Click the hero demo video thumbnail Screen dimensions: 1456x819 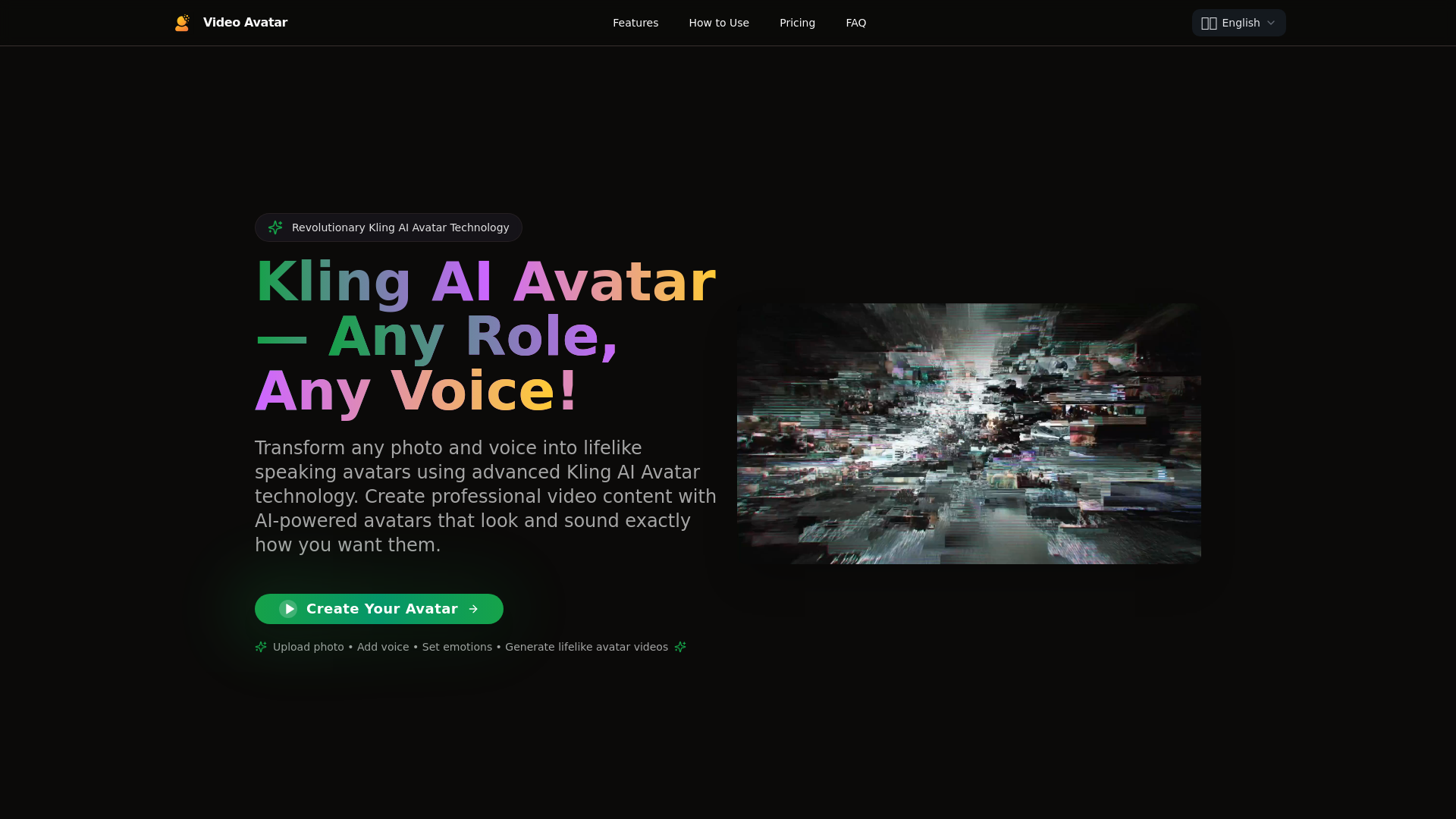click(969, 434)
